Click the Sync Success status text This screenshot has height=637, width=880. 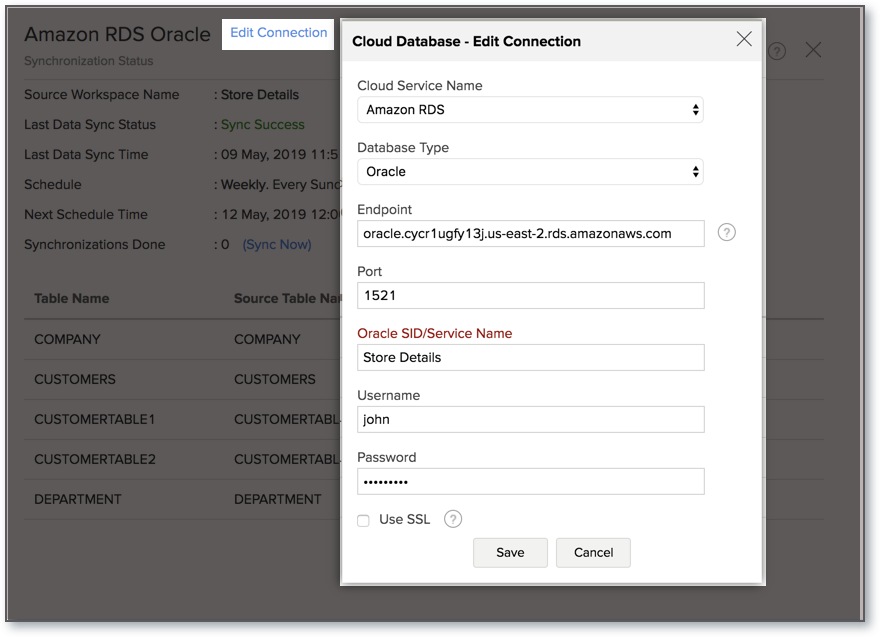coord(263,125)
